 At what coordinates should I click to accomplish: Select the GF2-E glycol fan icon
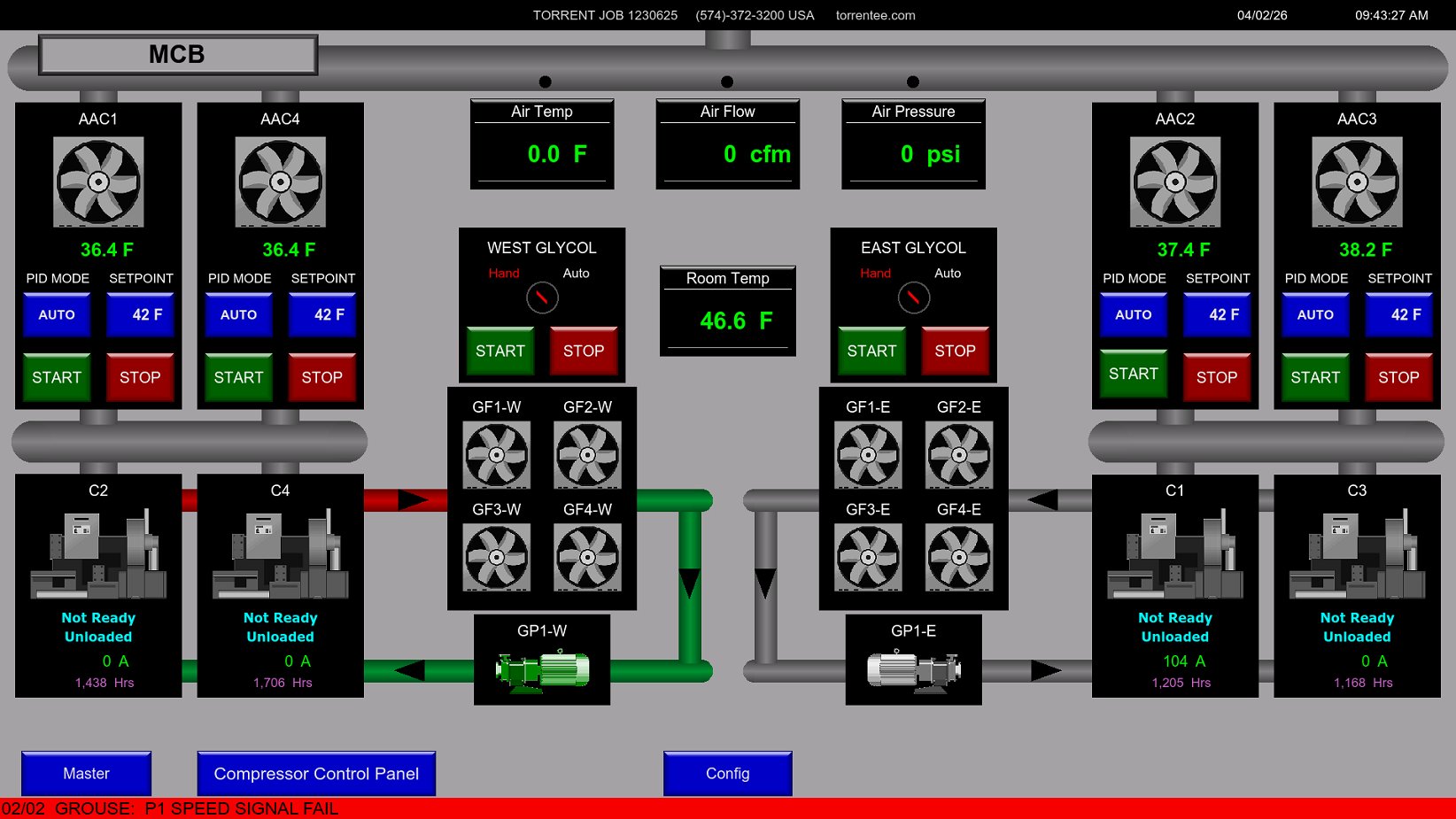pyautogui.click(x=959, y=455)
